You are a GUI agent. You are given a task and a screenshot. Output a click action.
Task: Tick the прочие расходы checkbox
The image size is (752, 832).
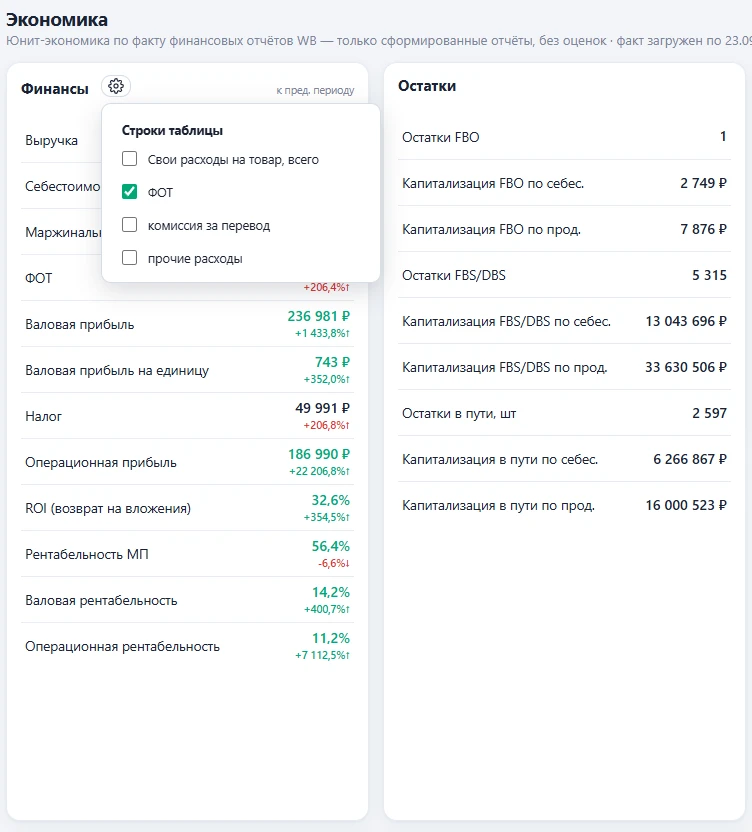tap(129, 258)
